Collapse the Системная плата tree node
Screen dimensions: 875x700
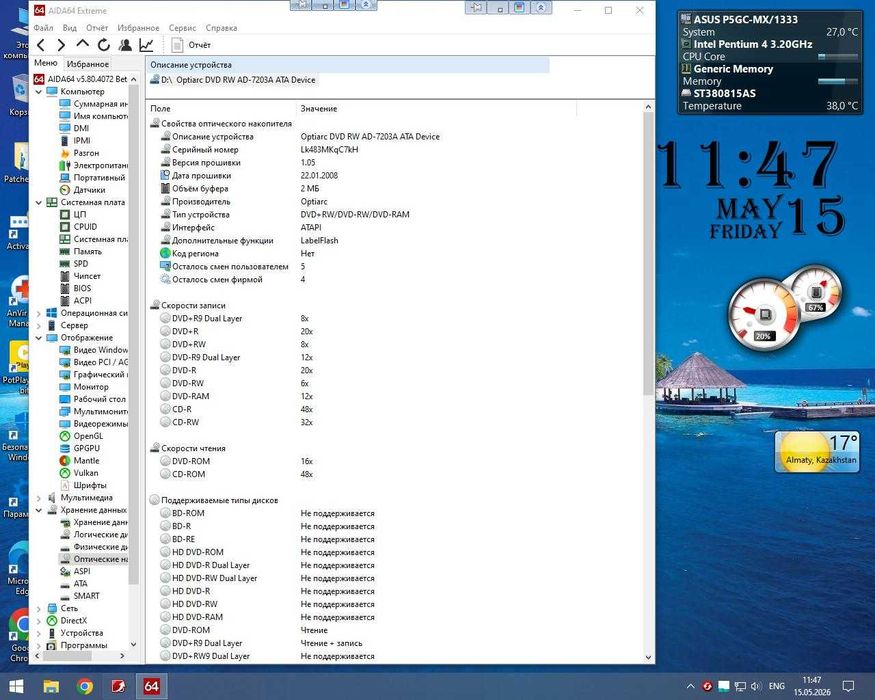pyautogui.click(x=39, y=202)
